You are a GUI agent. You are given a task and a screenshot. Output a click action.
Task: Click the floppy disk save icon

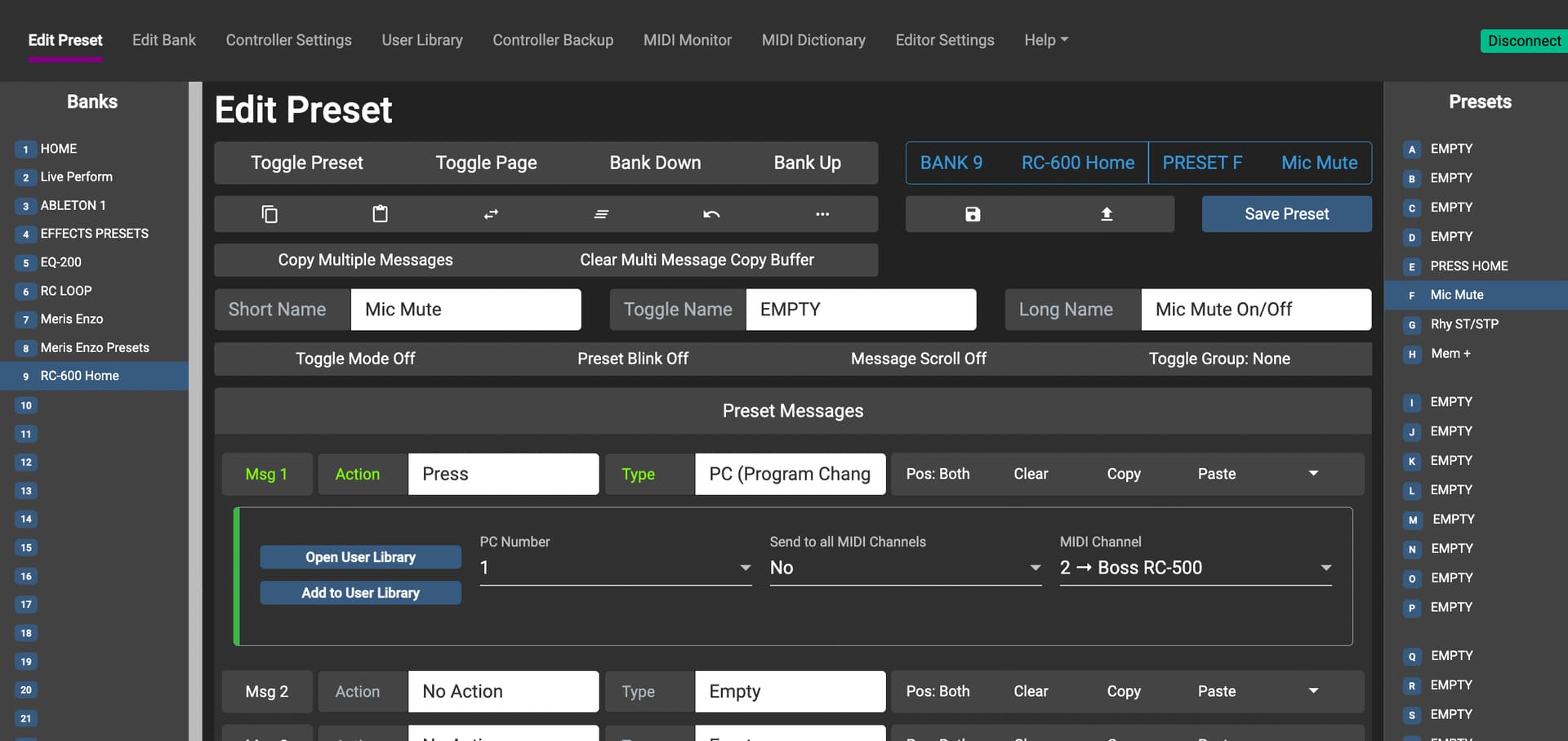(973, 214)
